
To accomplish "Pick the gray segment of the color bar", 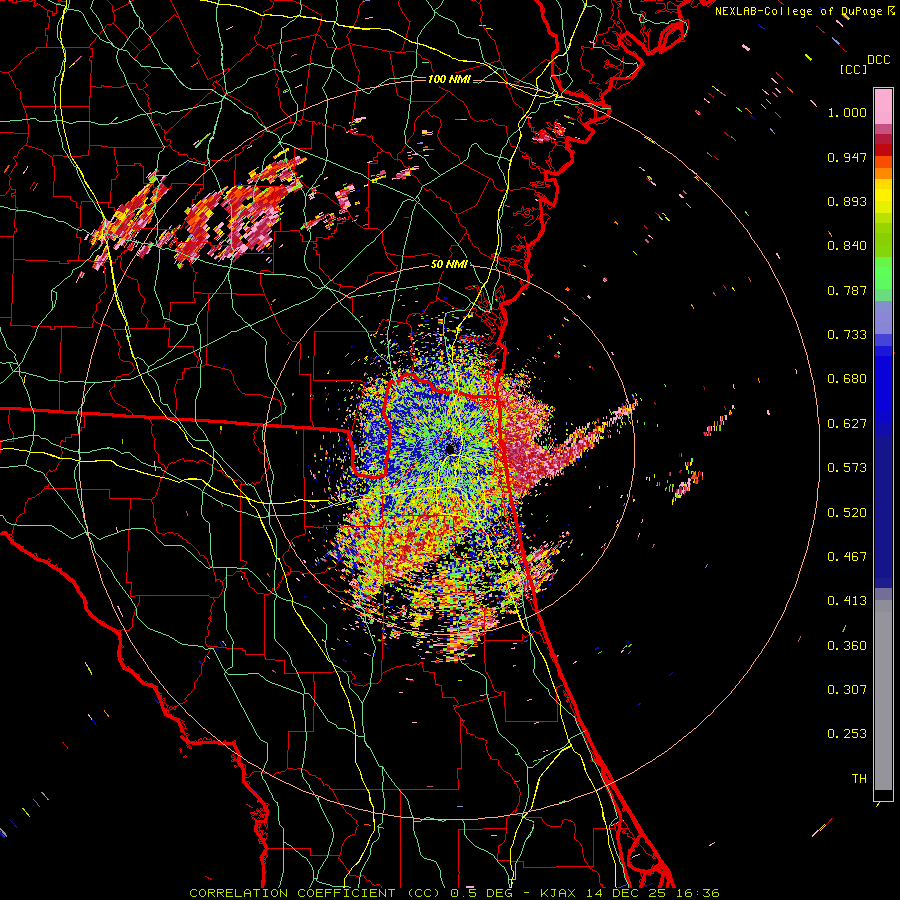I will click(x=883, y=695).
